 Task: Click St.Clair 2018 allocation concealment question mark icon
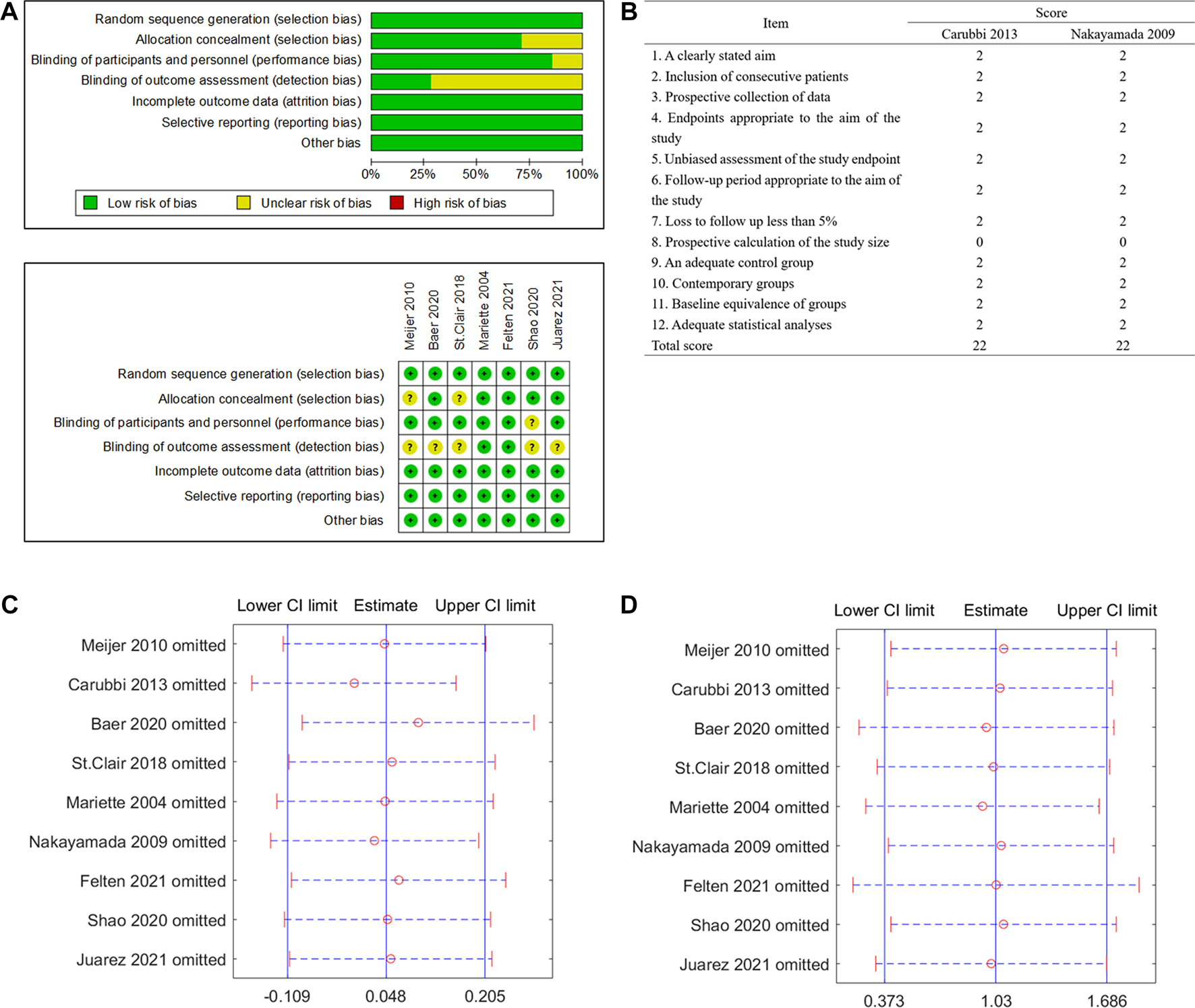point(459,398)
